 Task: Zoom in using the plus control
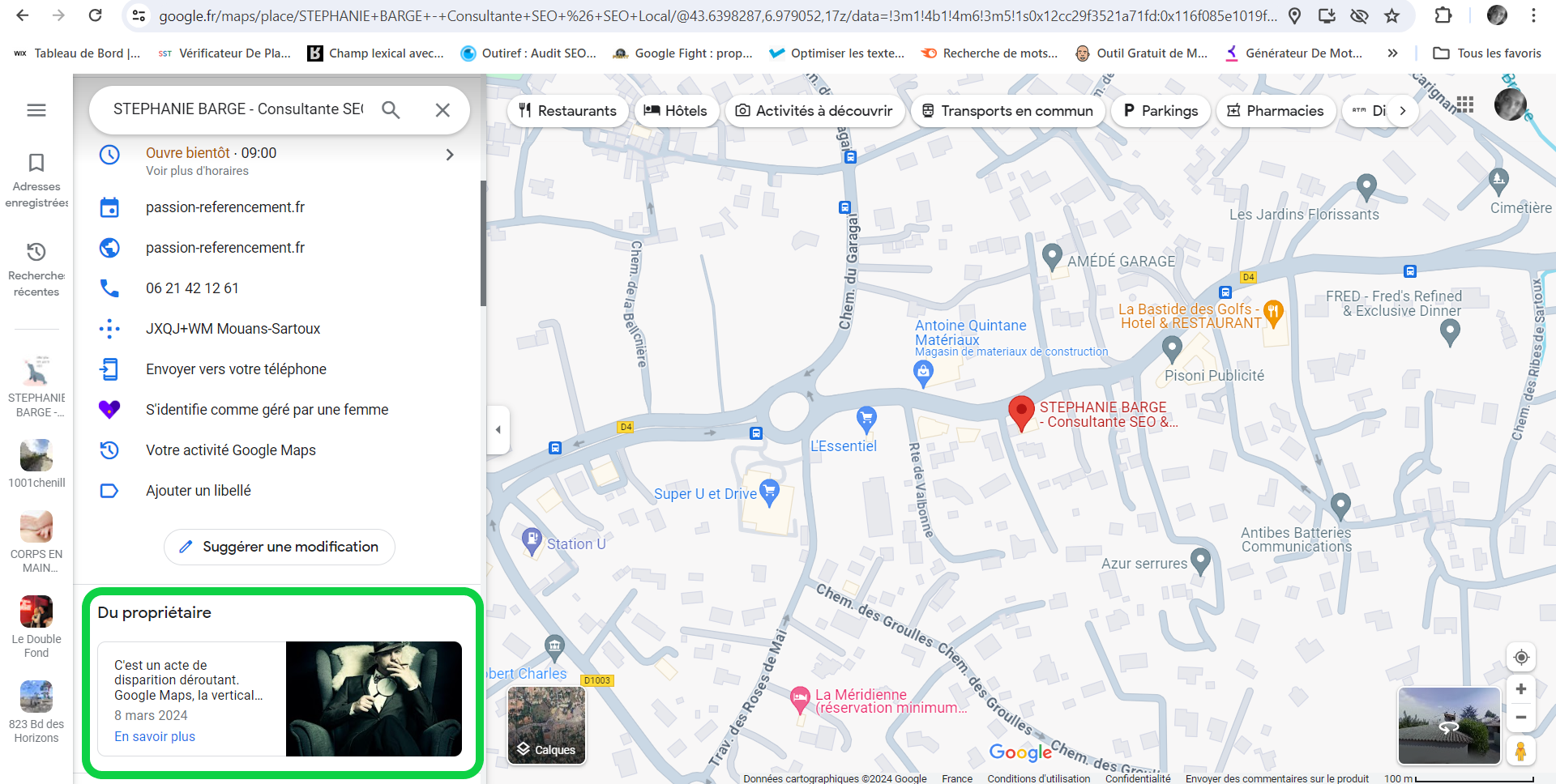[x=1521, y=689]
